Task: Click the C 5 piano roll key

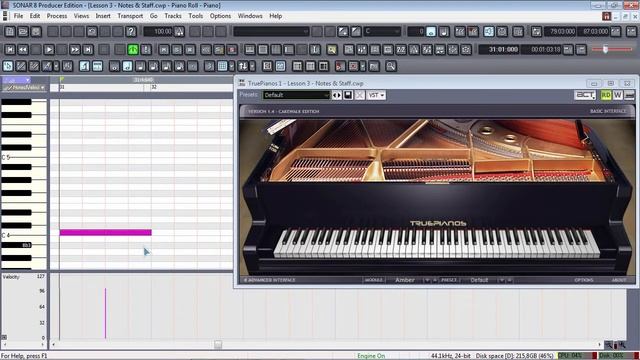Action: [23, 157]
